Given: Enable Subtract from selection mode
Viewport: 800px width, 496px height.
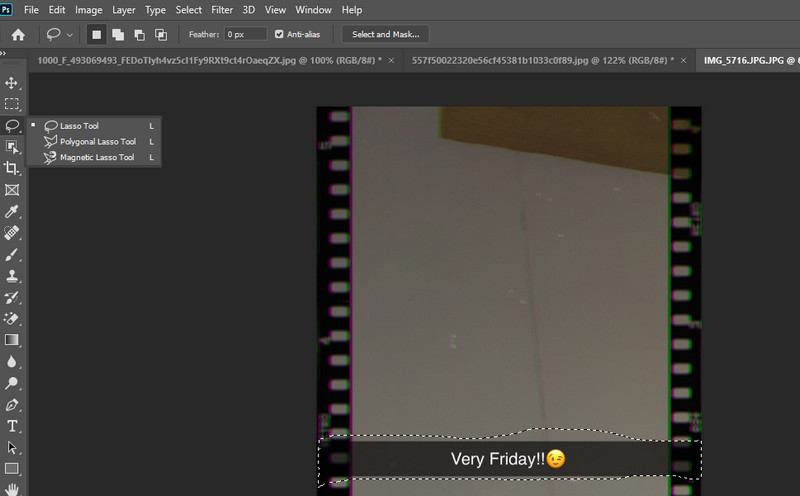Looking at the screenshot, I should (139, 34).
